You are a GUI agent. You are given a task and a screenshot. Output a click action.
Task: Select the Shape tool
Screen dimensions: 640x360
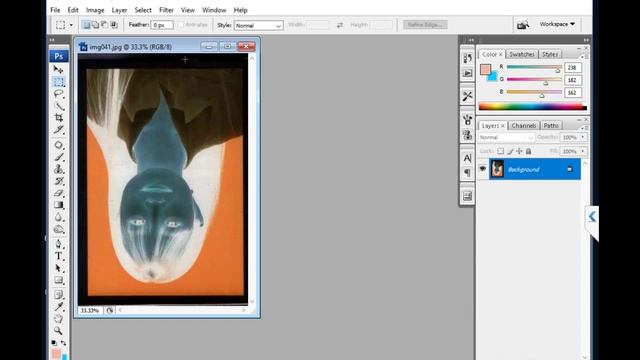pyautogui.click(x=58, y=280)
